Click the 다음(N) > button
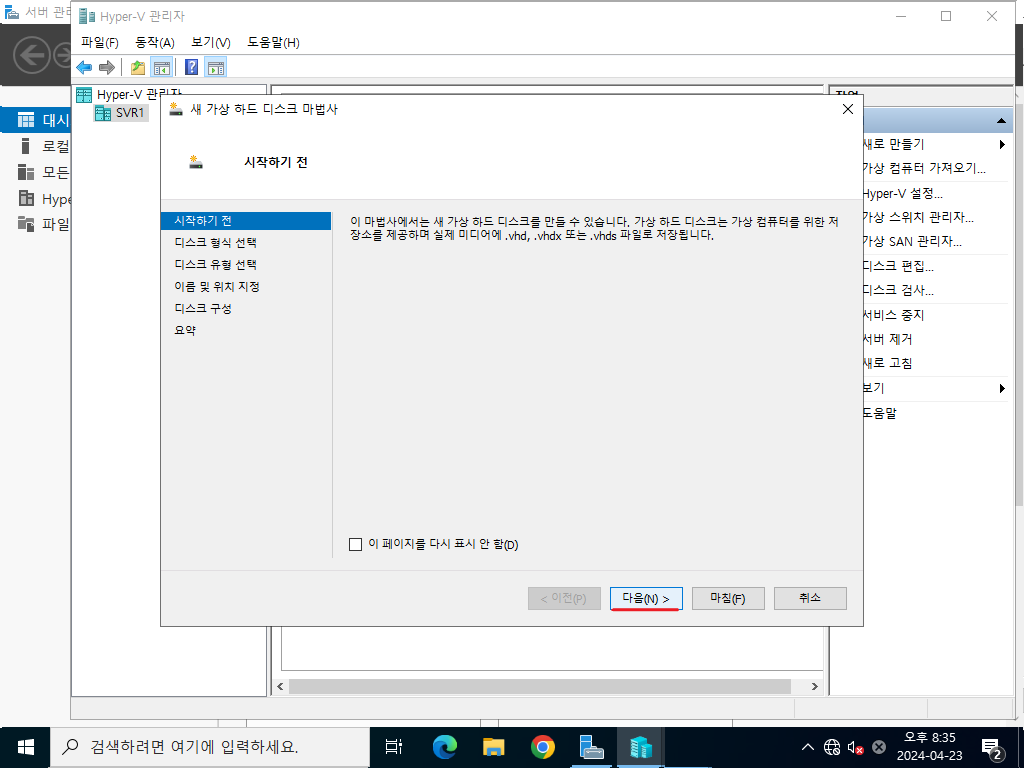The width and height of the screenshot is (1024, 768). [x=646, y=598]
